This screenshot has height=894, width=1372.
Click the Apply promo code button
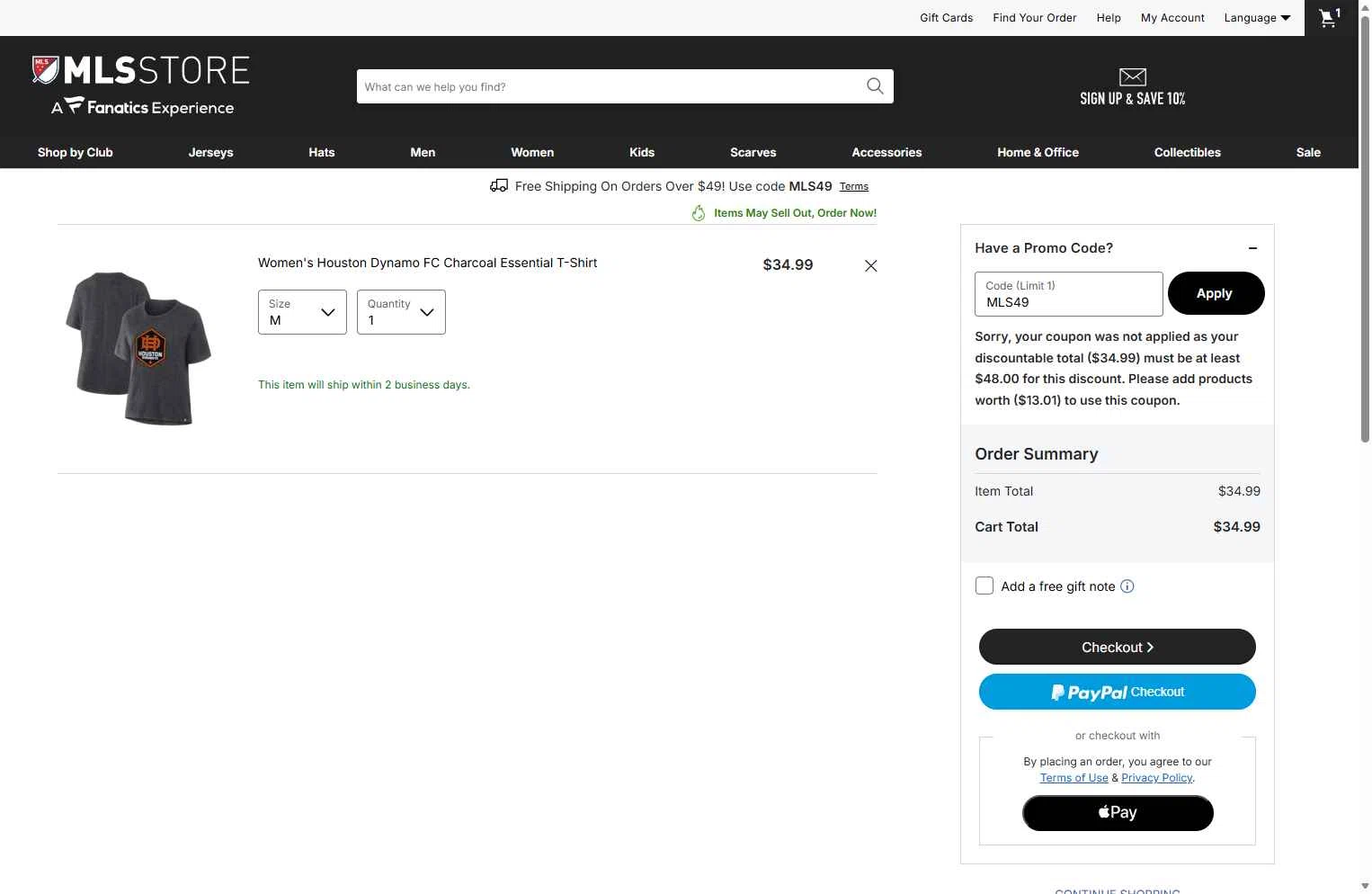(x=1216, y=293)
